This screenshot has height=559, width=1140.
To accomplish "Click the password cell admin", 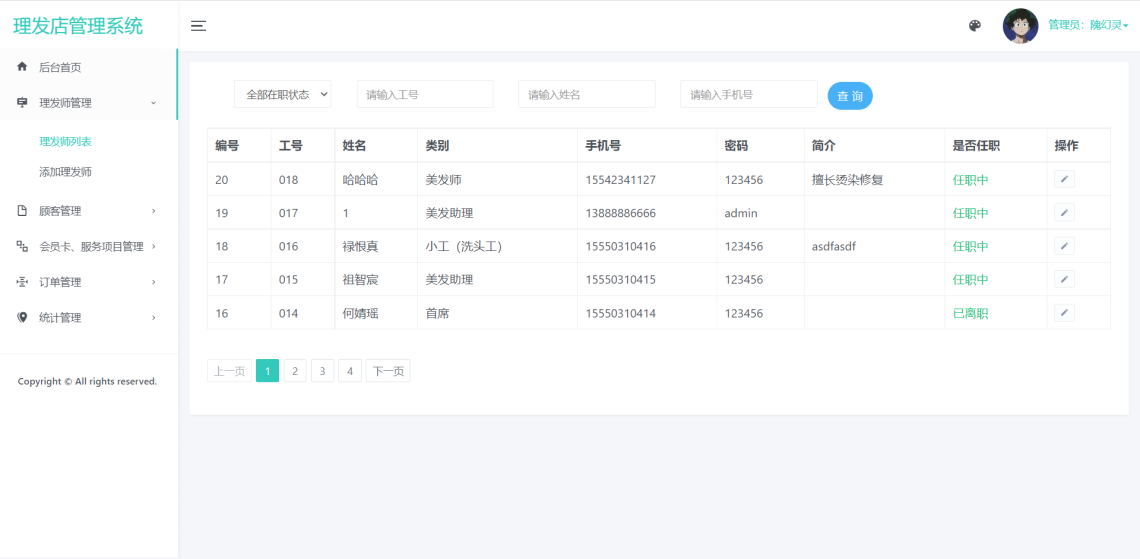I will pos(741,213).
